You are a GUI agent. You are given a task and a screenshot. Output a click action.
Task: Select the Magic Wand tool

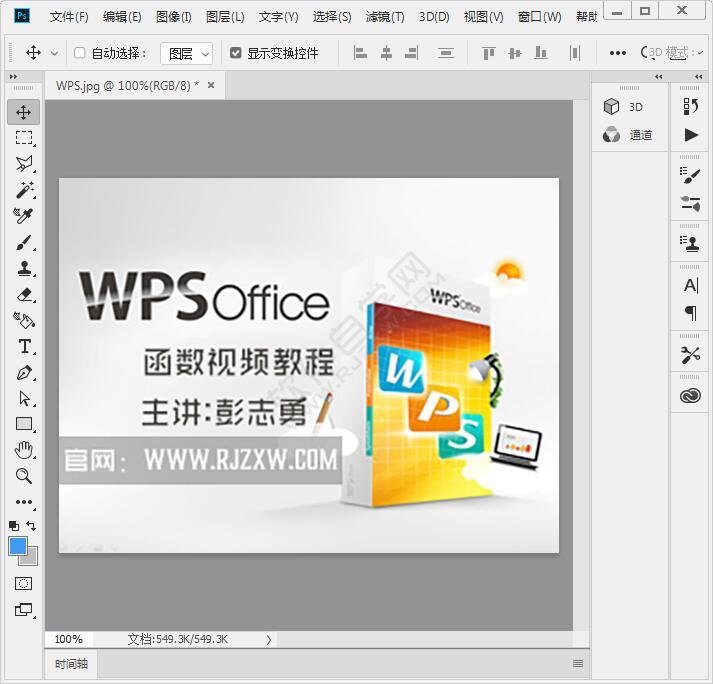click(x=24, y=190)
